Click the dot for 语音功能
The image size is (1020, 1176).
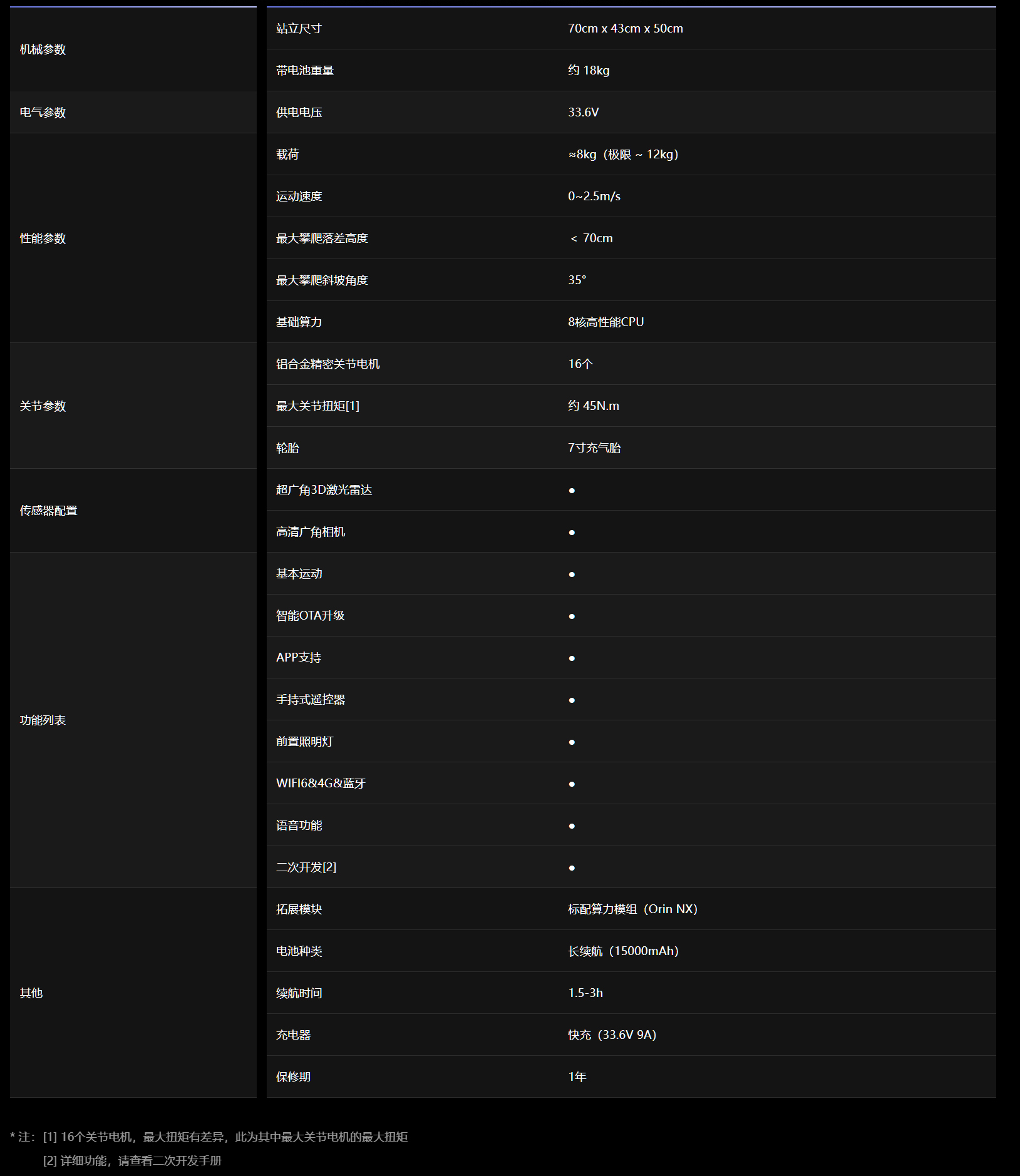pyautogui.click(x=572, y=826)
